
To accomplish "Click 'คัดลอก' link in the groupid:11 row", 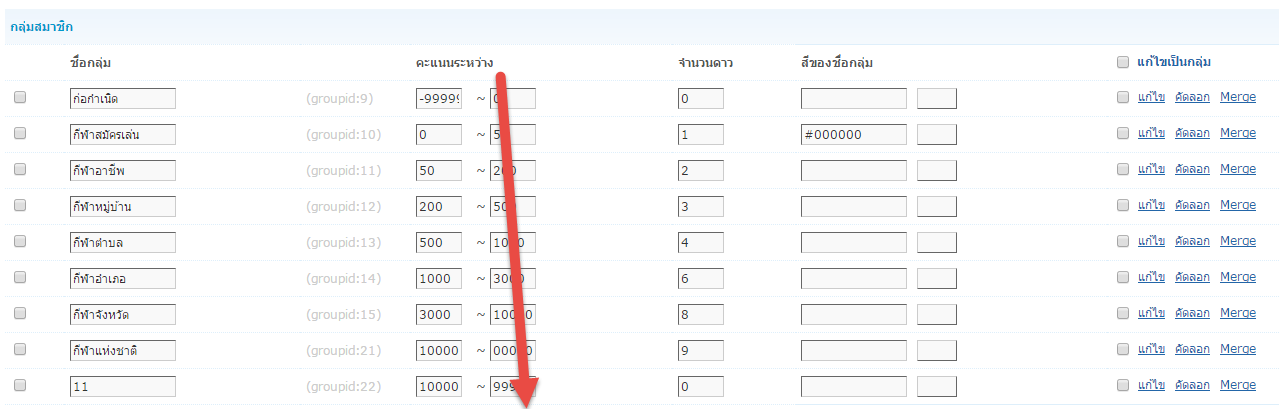I will [x=1192, y=169].
